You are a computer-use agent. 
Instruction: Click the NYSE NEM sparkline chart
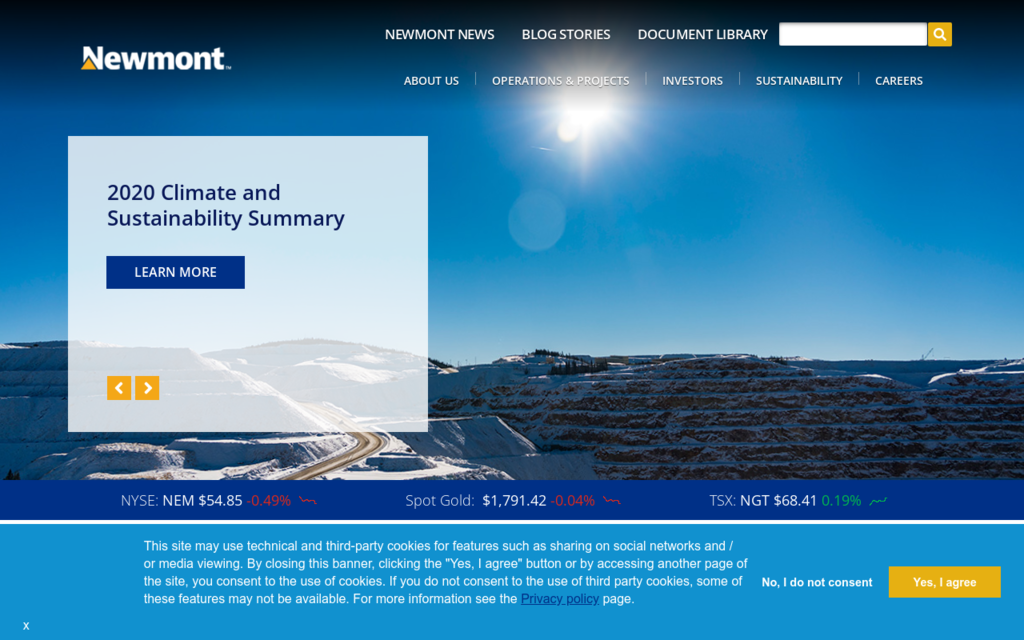(x=310, y=501)
